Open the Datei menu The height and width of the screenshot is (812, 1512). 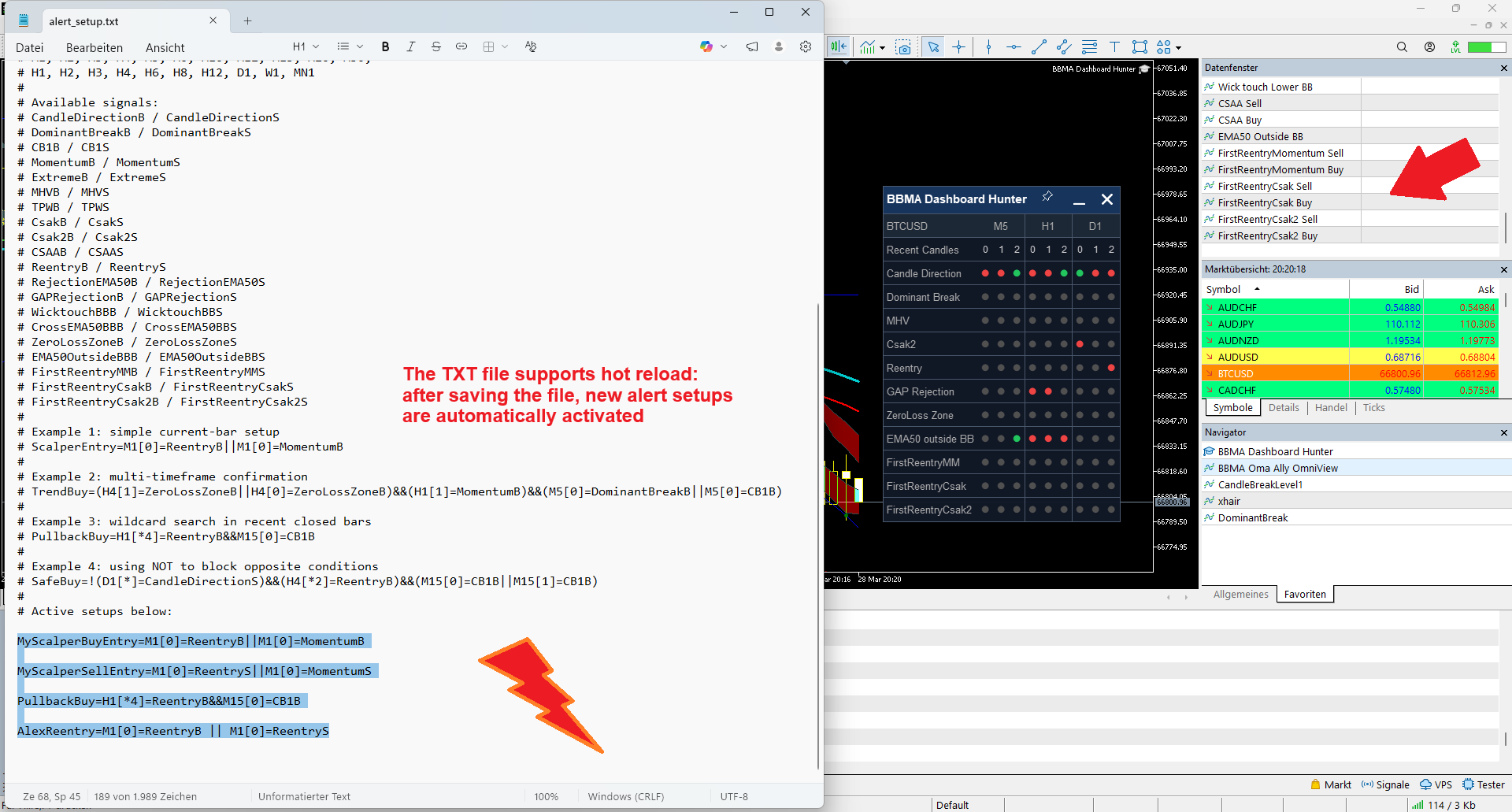[x=30, y=47]
